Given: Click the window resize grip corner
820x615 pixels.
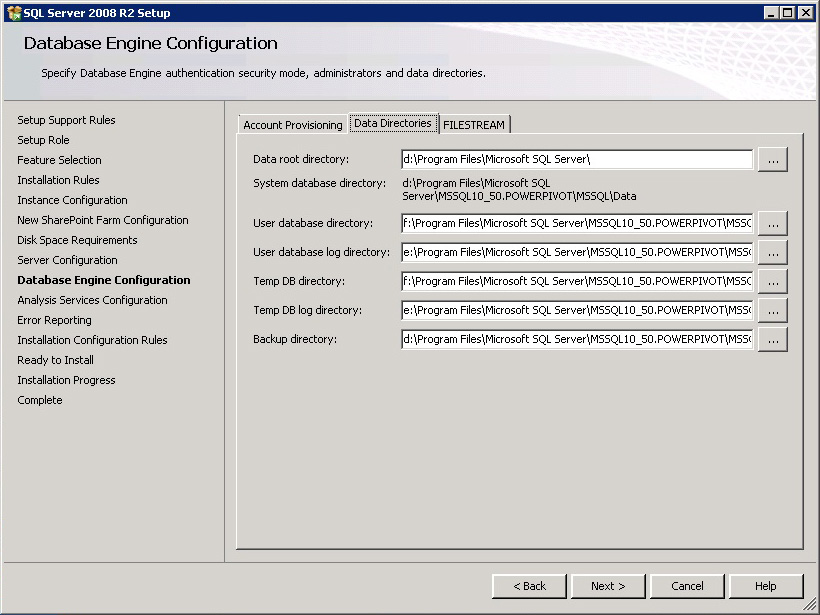Looking at the screenshot, I should click(x=809, y=604).
